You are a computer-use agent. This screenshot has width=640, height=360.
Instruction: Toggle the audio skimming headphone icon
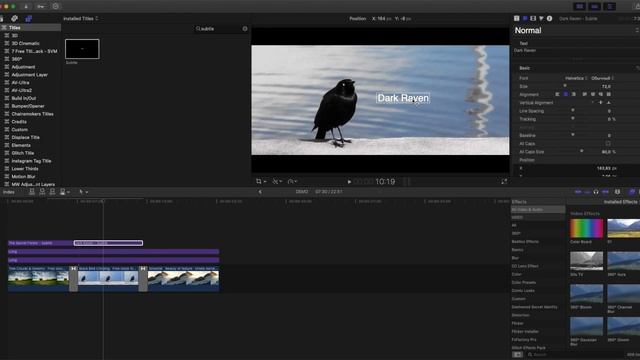tap(596, 192)
